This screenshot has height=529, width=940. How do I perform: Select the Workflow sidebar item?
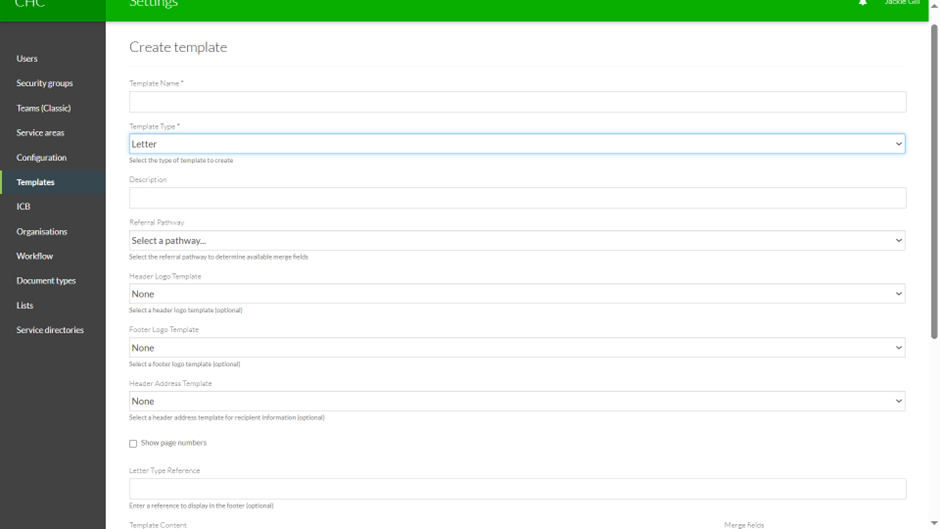[x=35, y=256]
